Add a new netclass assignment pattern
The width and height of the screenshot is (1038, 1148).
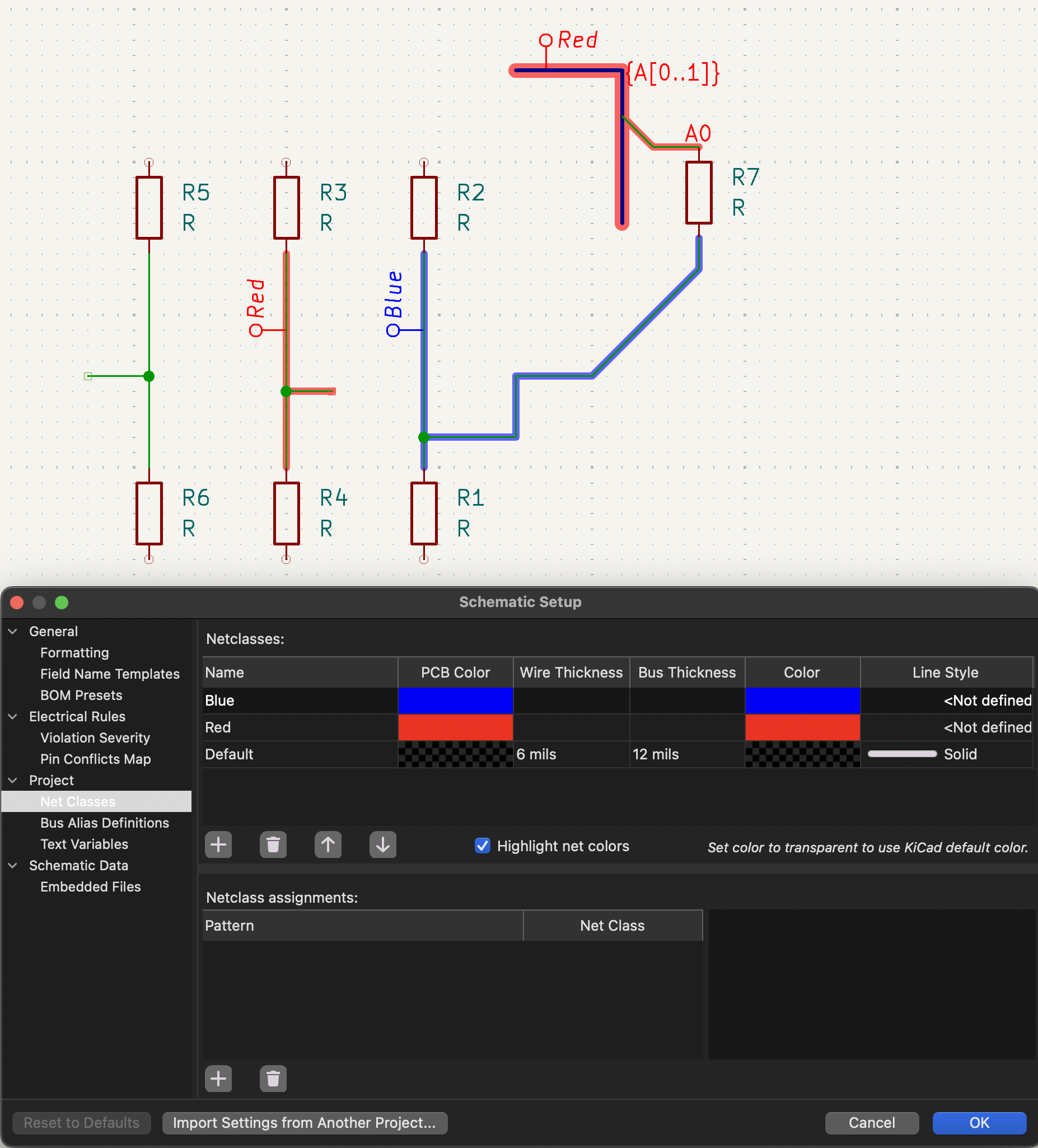[x=218, y=1079]
